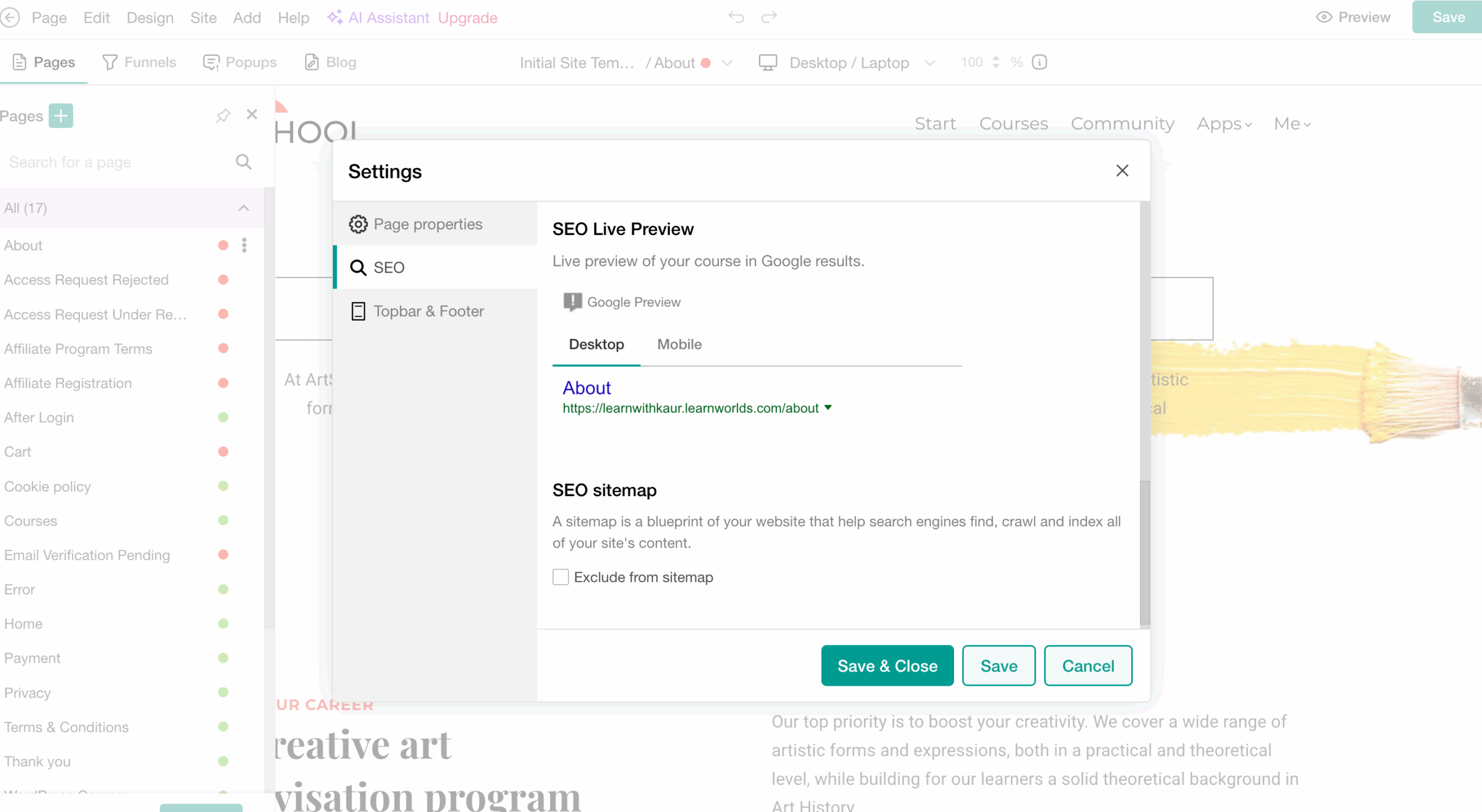Click the Undo arrow icon

point(736,17)
